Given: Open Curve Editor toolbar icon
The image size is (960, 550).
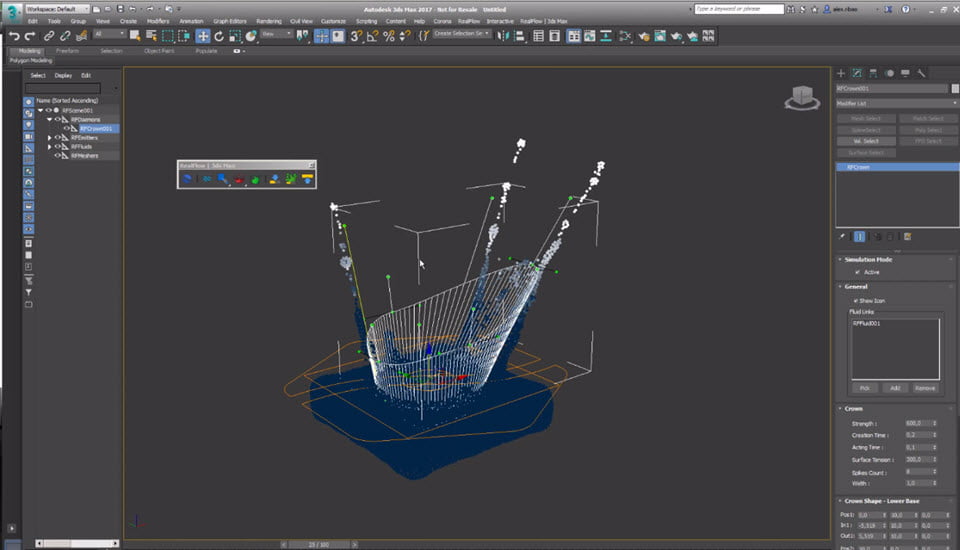Looking at the screenshot, I should point(590,36).
